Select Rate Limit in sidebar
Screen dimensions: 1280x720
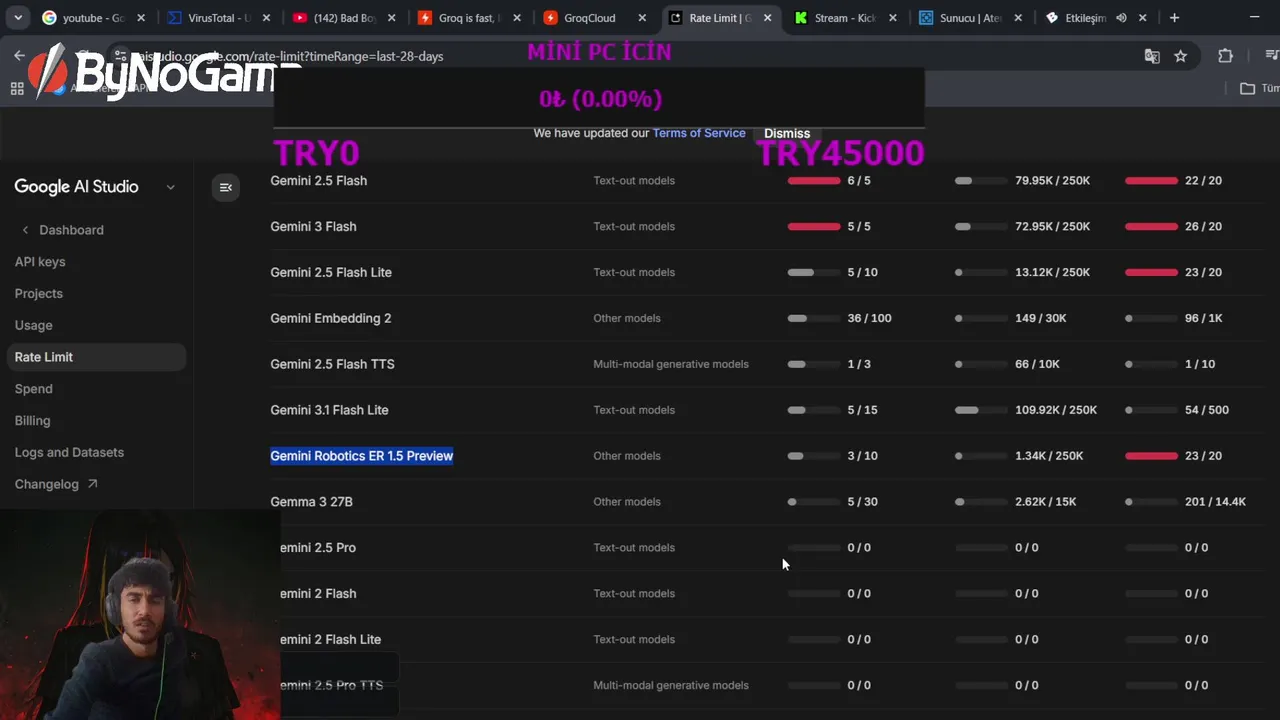96,357
